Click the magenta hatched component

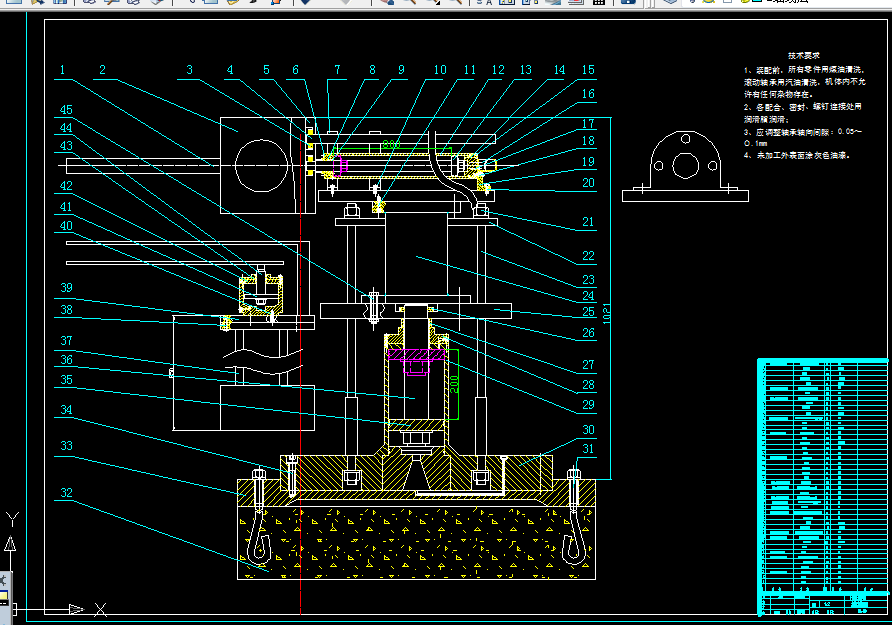(418, 354)
